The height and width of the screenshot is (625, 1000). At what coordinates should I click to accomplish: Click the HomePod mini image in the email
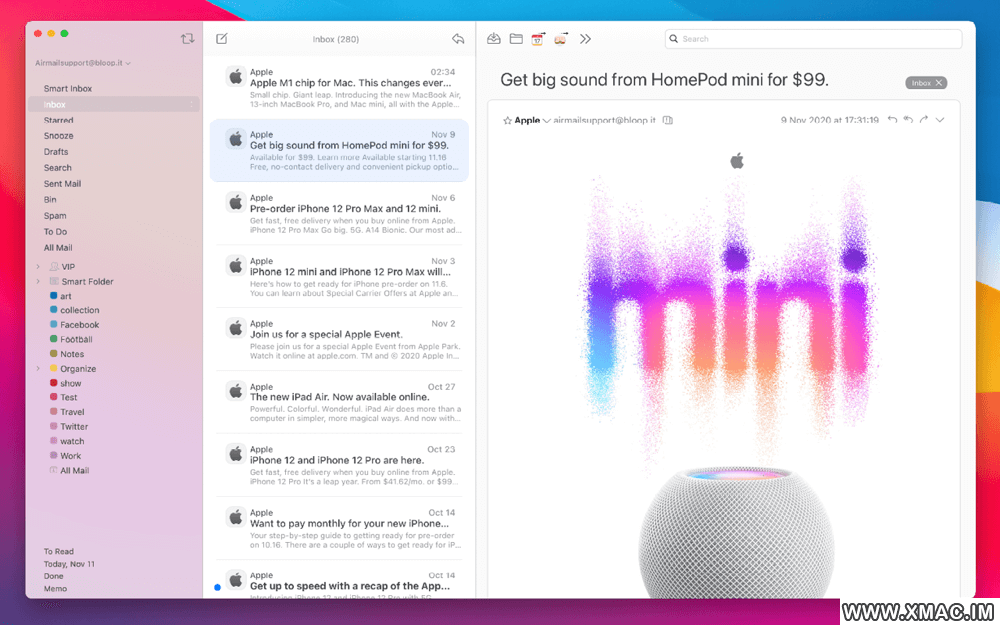(x=736, y=533)
